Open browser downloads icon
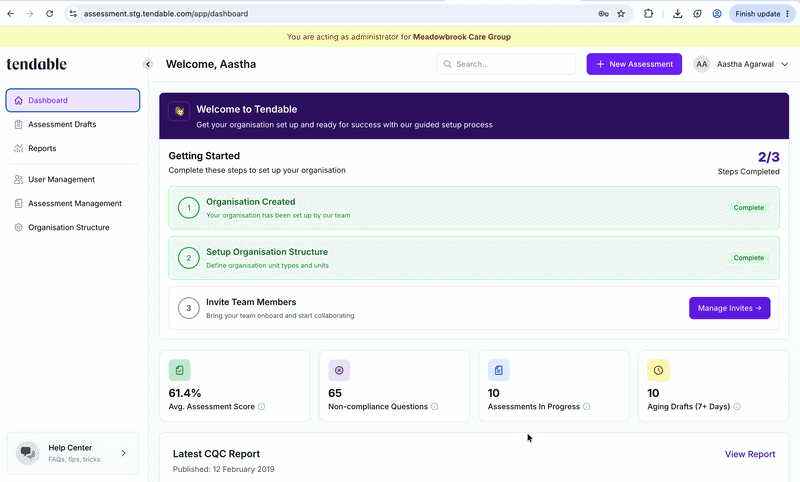800x482 pixels. tap(678, 14)
